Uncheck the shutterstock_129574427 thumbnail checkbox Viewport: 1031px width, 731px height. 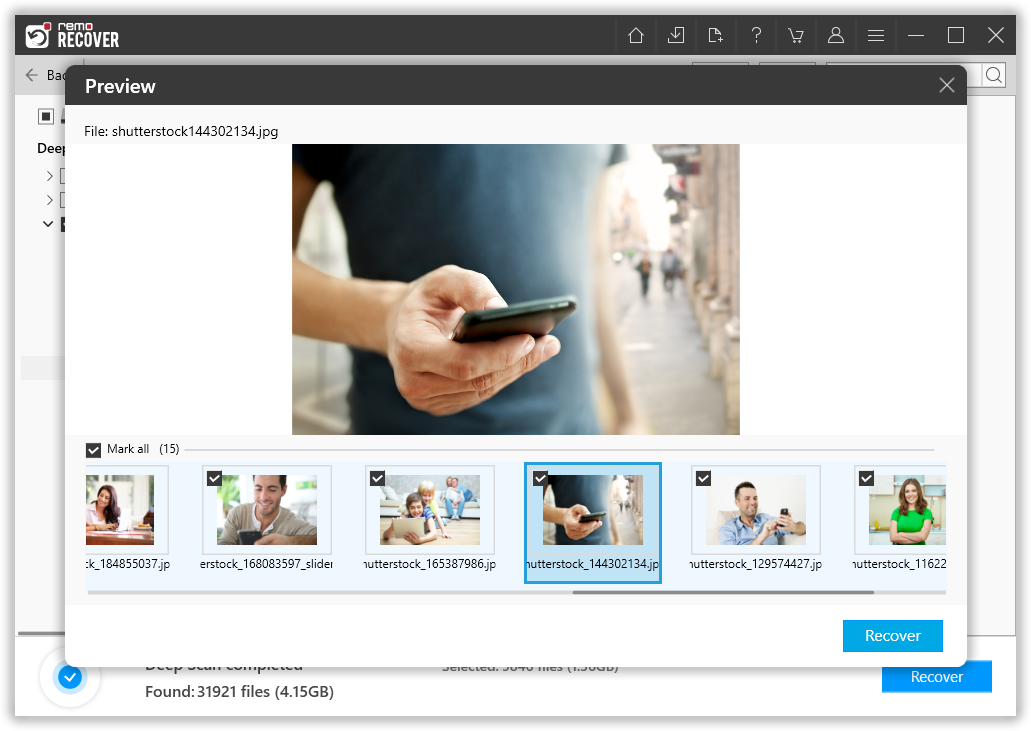pos(703,479)
